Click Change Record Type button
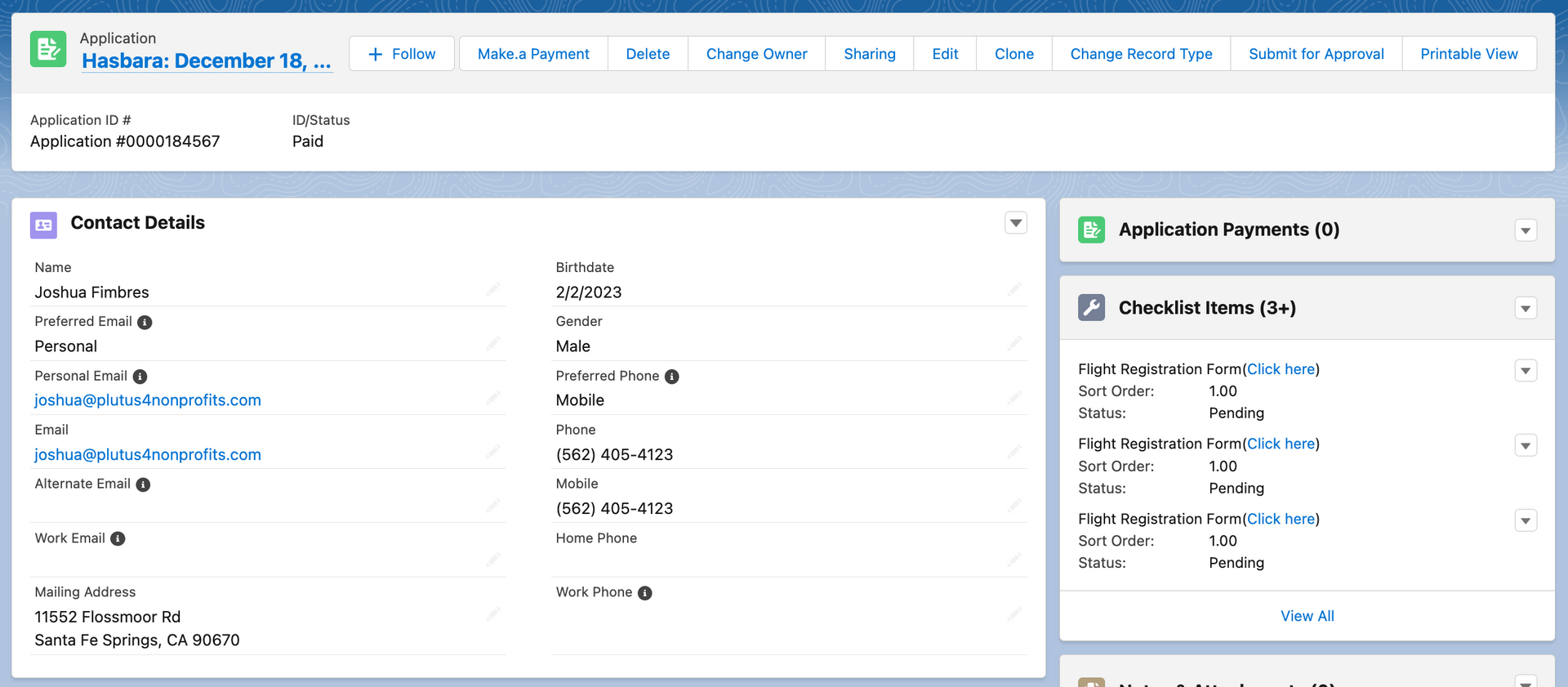 1141,54
